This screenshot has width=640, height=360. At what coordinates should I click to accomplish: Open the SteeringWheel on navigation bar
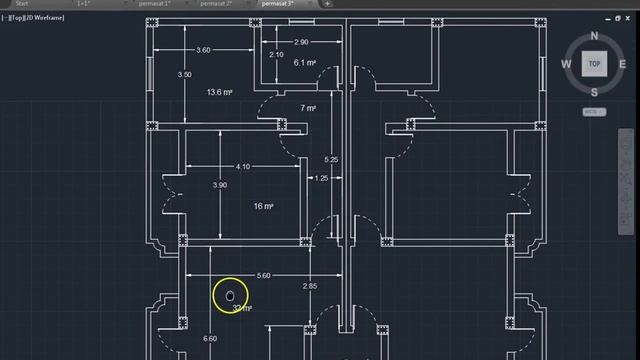[x=626, y=142]
